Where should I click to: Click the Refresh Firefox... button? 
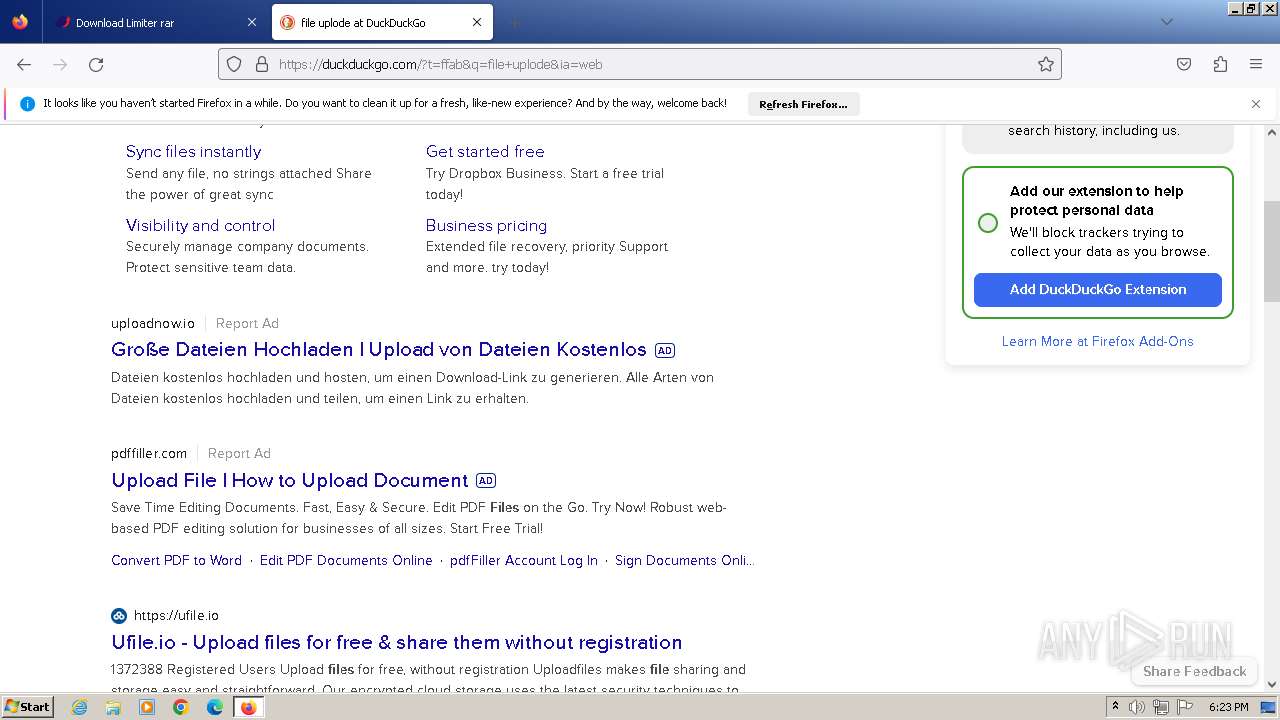pyautogui.click(x=803, y=104)
